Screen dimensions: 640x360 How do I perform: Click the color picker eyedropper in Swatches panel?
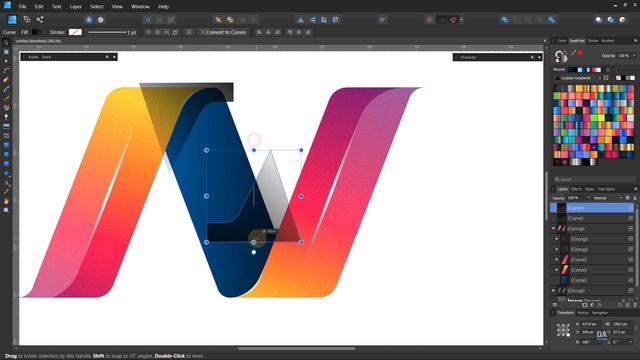[x=573, y=53]
